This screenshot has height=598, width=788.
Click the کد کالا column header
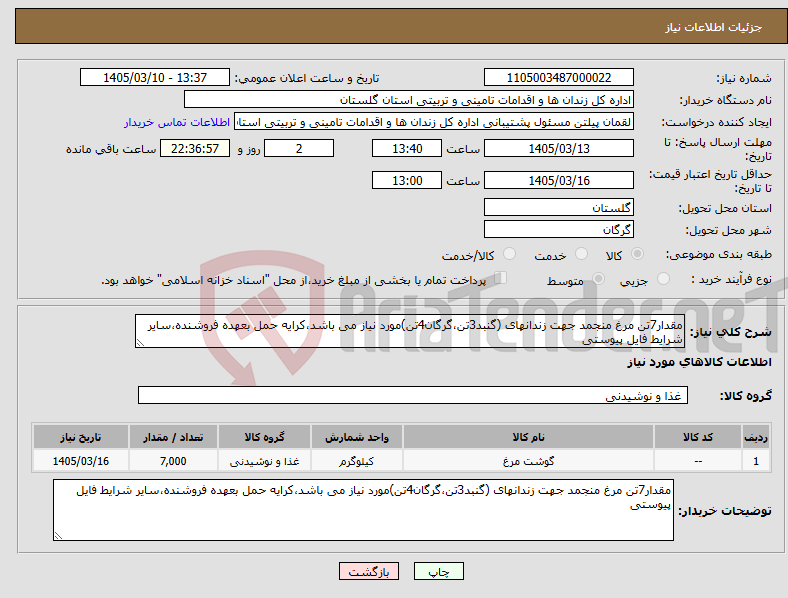click(x=698, y=437)
